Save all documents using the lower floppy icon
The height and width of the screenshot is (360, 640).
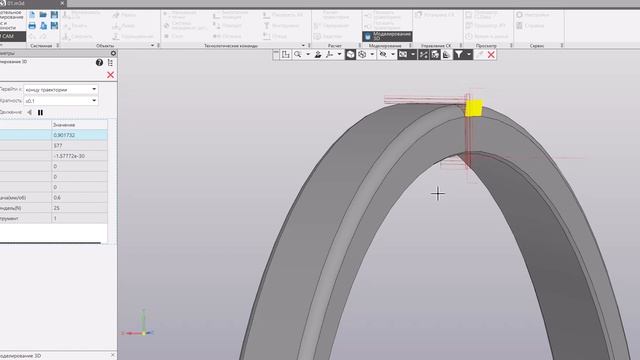(54, 26)
